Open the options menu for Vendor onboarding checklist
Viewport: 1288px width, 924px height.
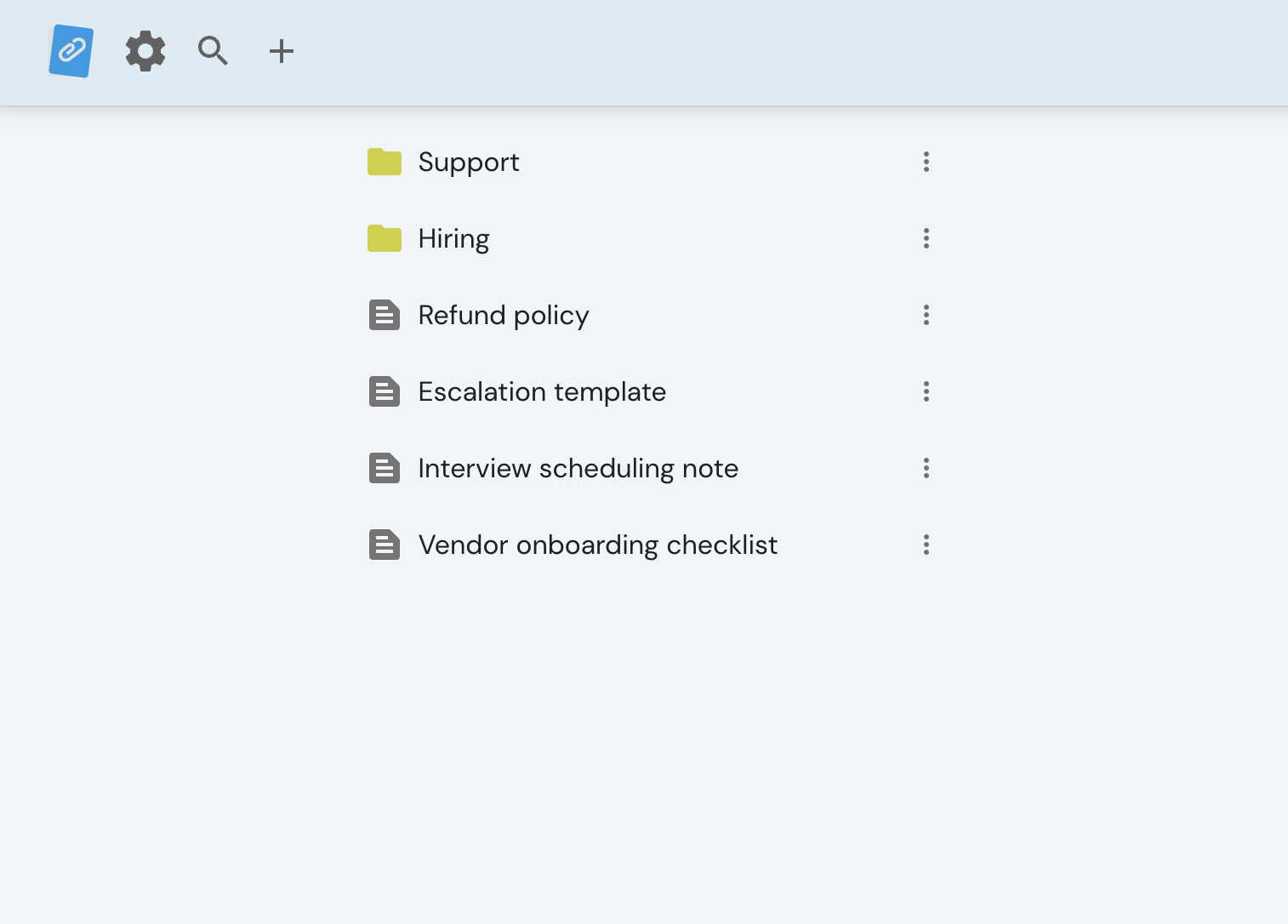pos(926,545)
